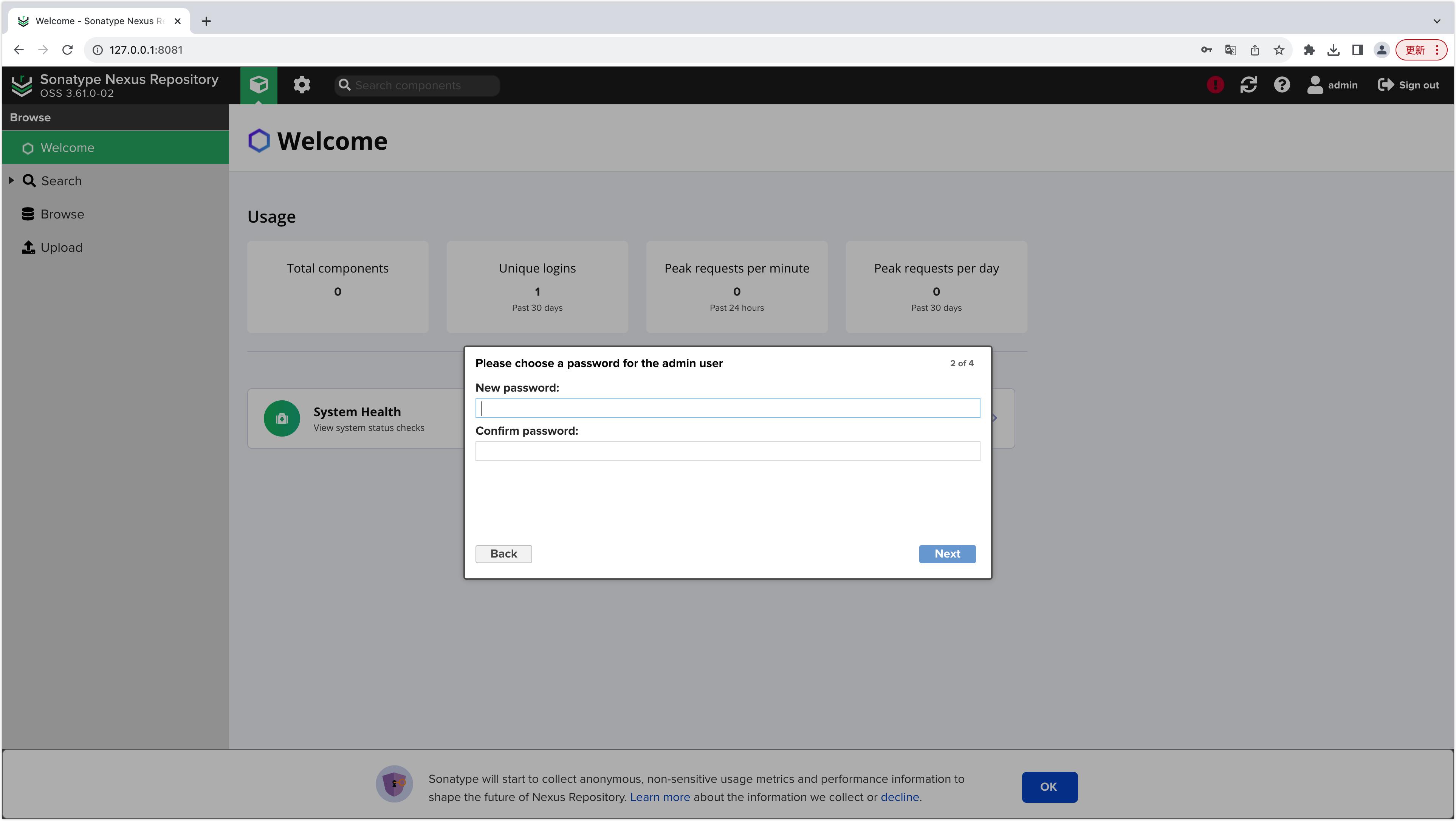Open the tab search dropdown chevron
Screen dimensions: 1456x821
1437,21
